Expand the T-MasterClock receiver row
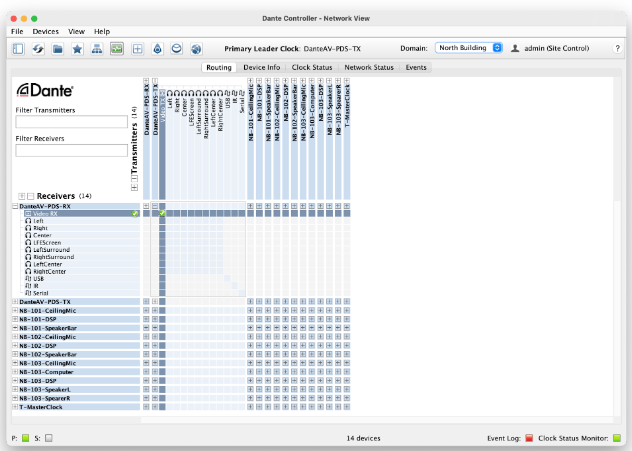Viewport: 632px width, 451px height. coord(15,407)
